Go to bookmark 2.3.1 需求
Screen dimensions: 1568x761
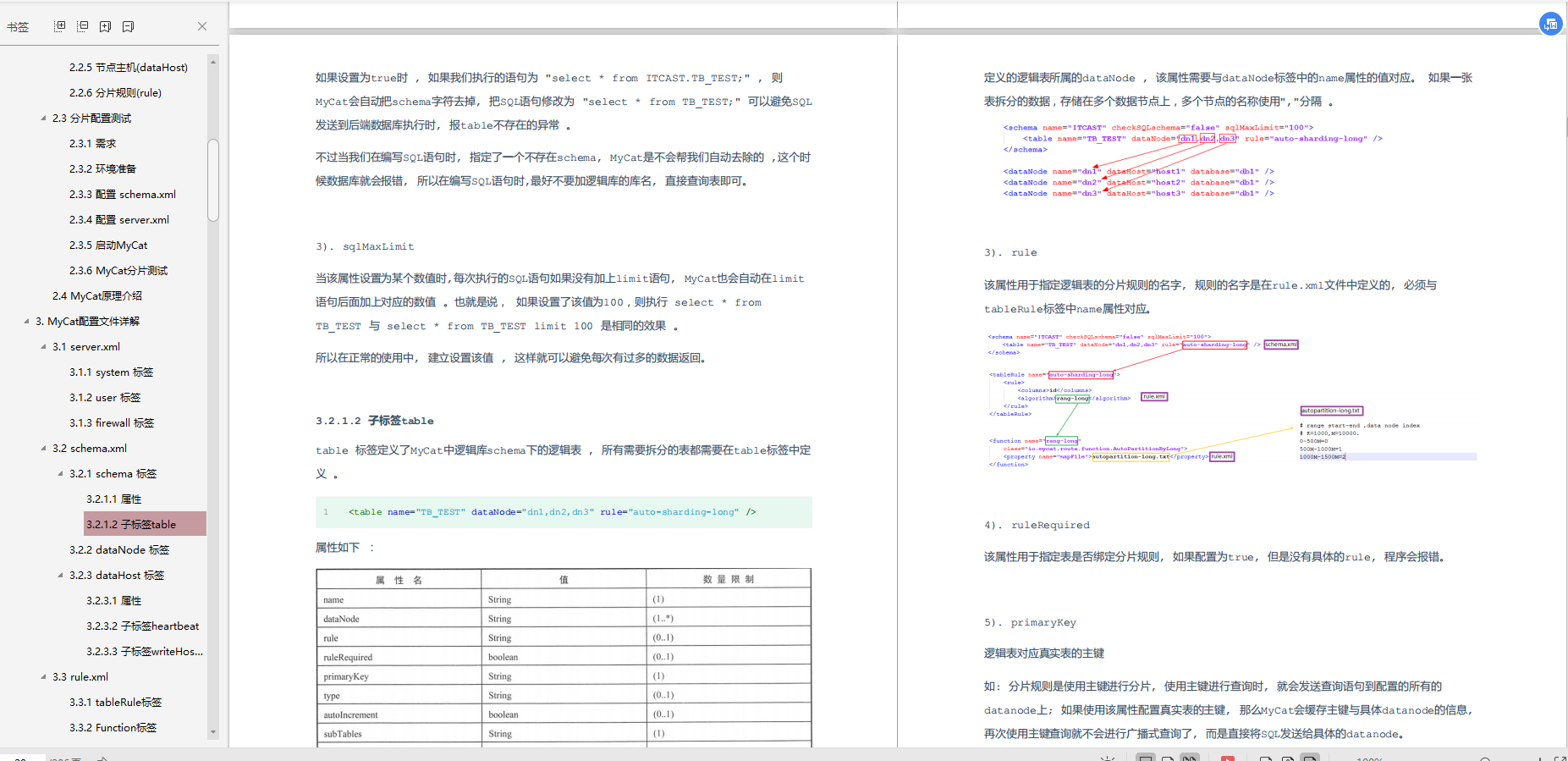pos(93,143)
